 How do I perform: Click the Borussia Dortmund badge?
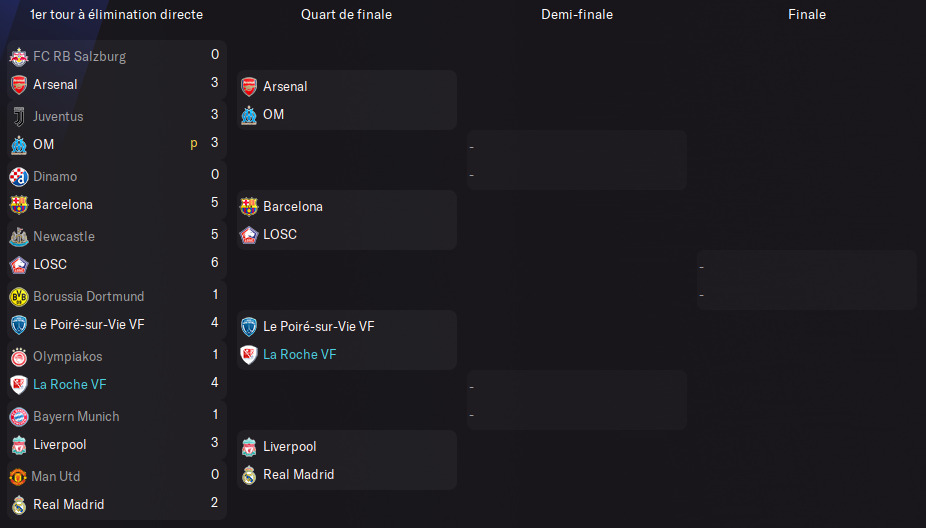coord(18,296)
